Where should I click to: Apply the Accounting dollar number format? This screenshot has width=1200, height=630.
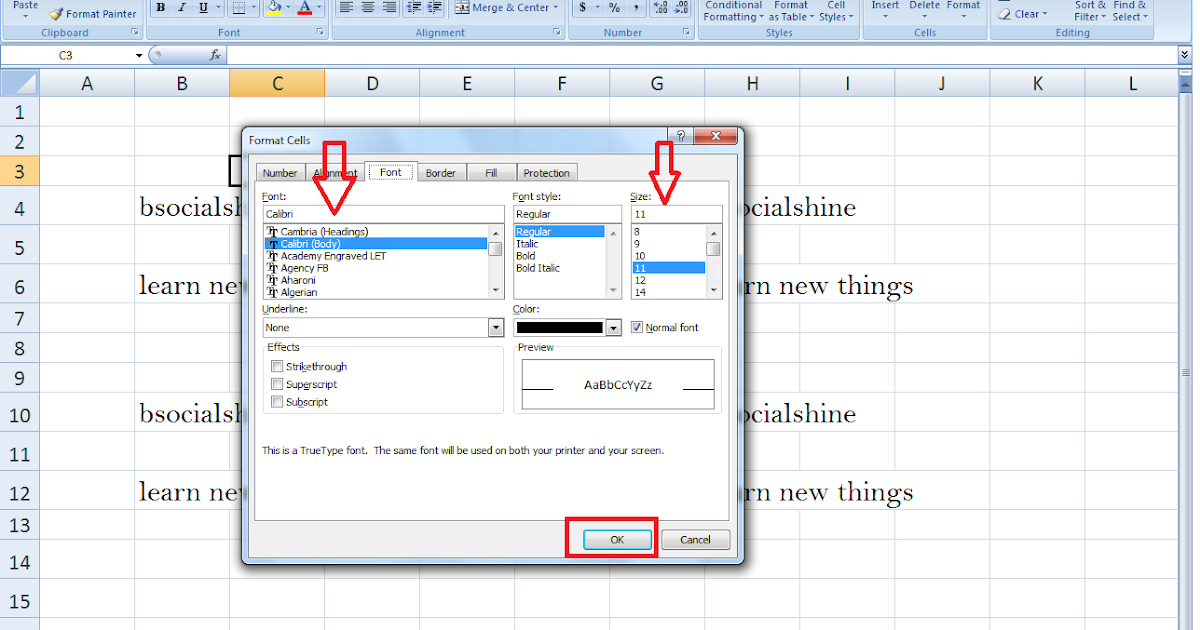click(x=583, y=8)
